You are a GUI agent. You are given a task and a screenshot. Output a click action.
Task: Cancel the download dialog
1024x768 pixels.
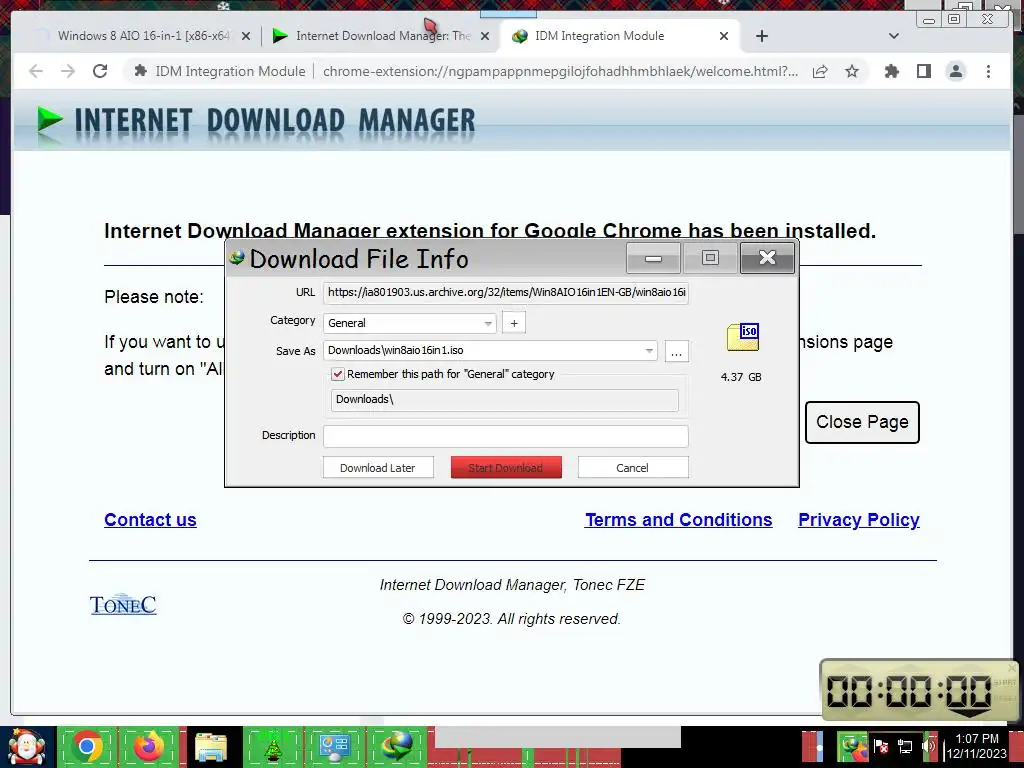point(633,468)
